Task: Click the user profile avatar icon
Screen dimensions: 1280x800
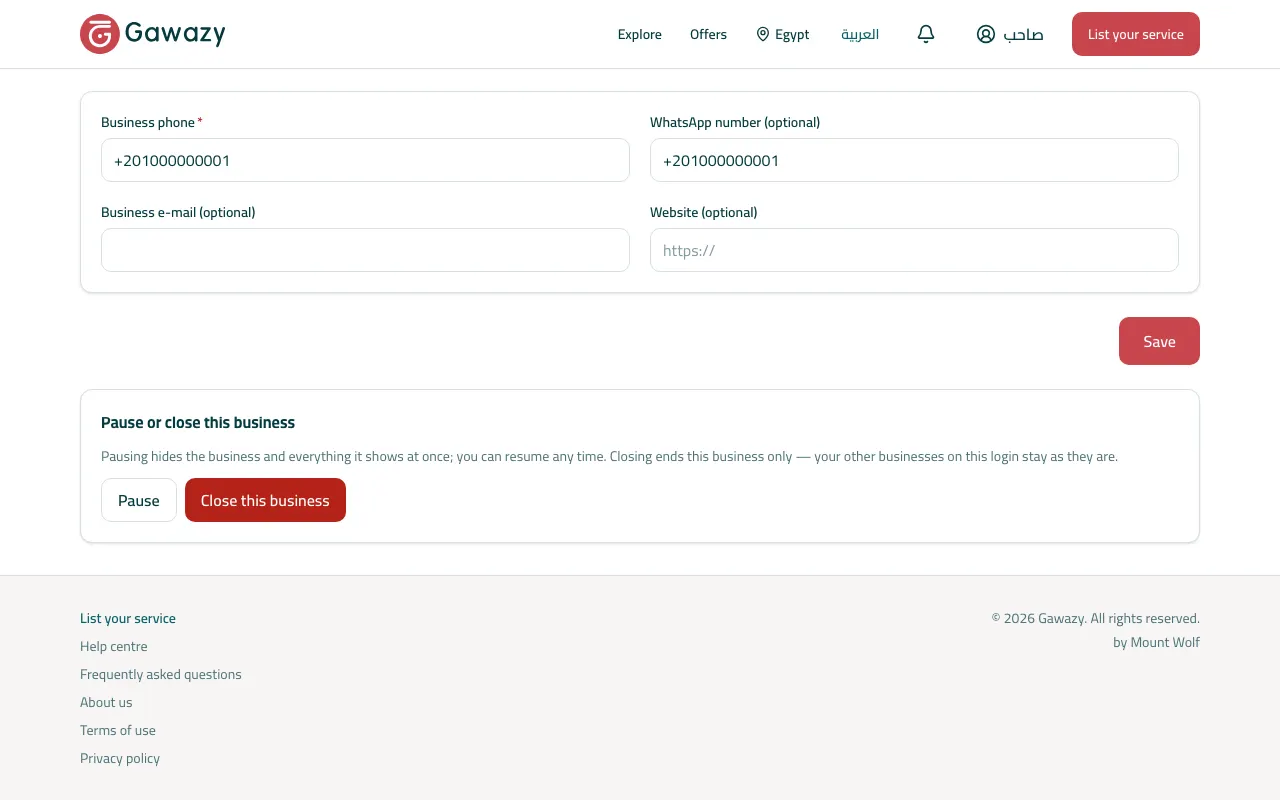Action: click(986, 34)
